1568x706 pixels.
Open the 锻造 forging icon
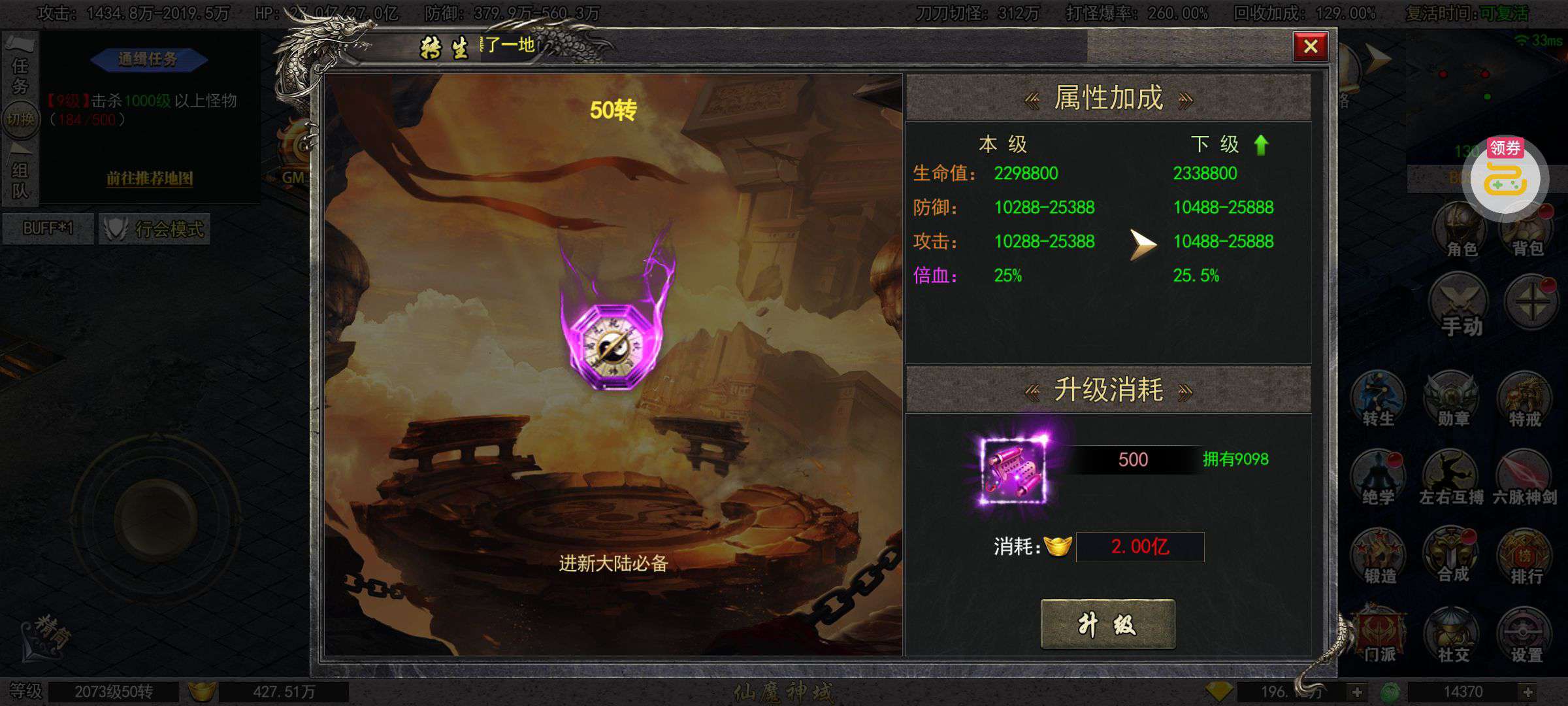[1379, 556]
